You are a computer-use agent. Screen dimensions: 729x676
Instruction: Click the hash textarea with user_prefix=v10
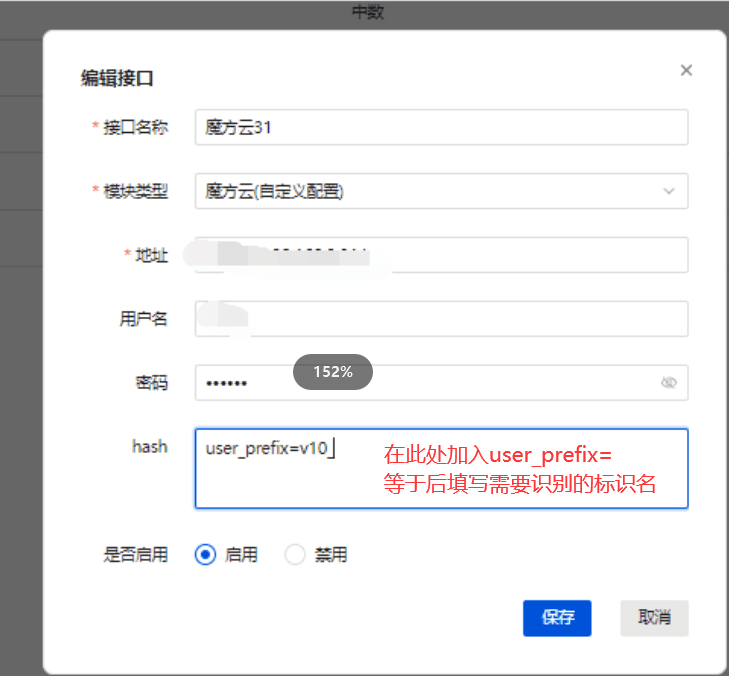(x=441, y=468)
